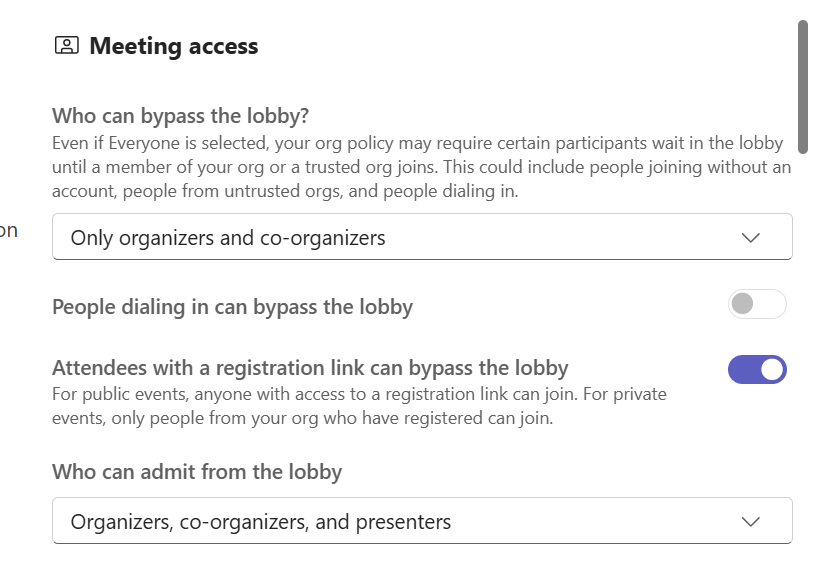The height and width of the screenshot is (564, 835).
Task: Click the vertical scrollbar thumb
Action: 803,87
